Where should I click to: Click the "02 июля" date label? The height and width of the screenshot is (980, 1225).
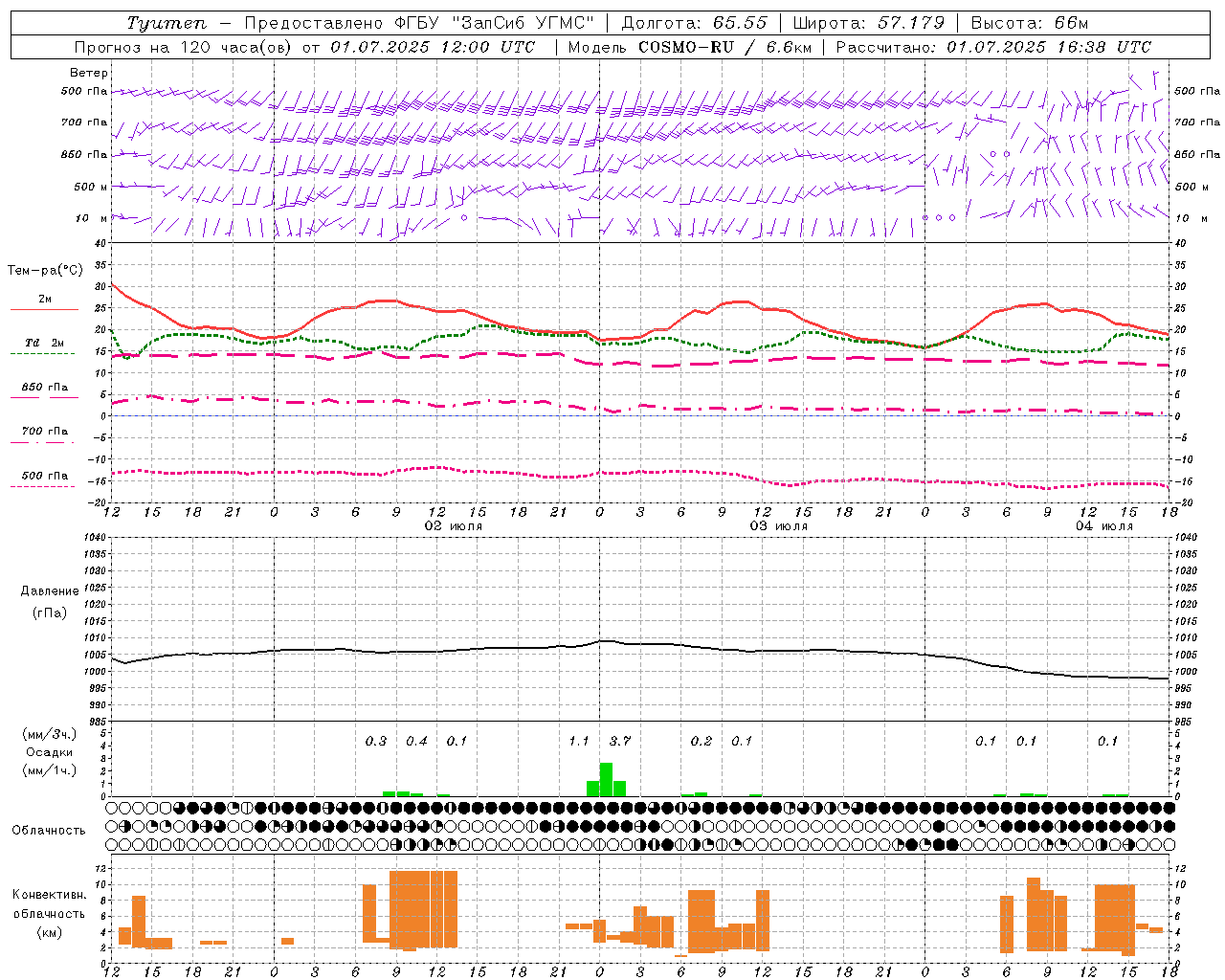coord(454,525)
